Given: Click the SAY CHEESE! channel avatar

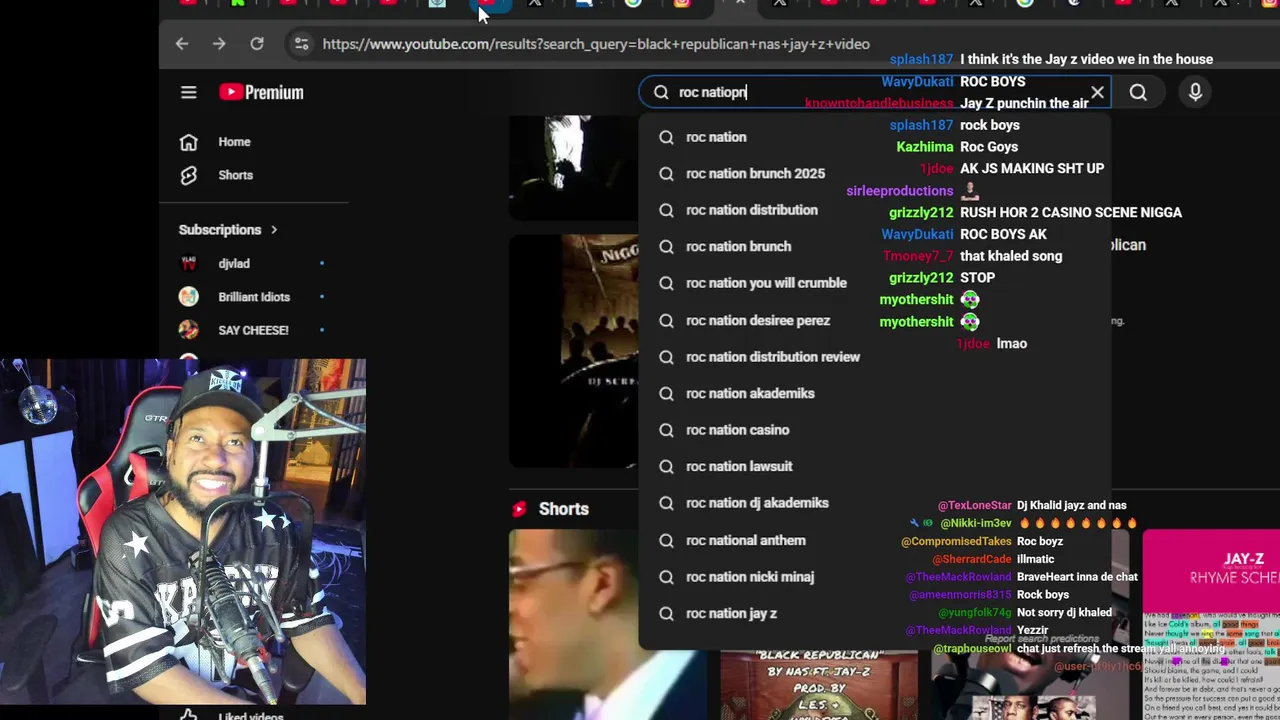Looking at the screenshot, I should 188,330.
